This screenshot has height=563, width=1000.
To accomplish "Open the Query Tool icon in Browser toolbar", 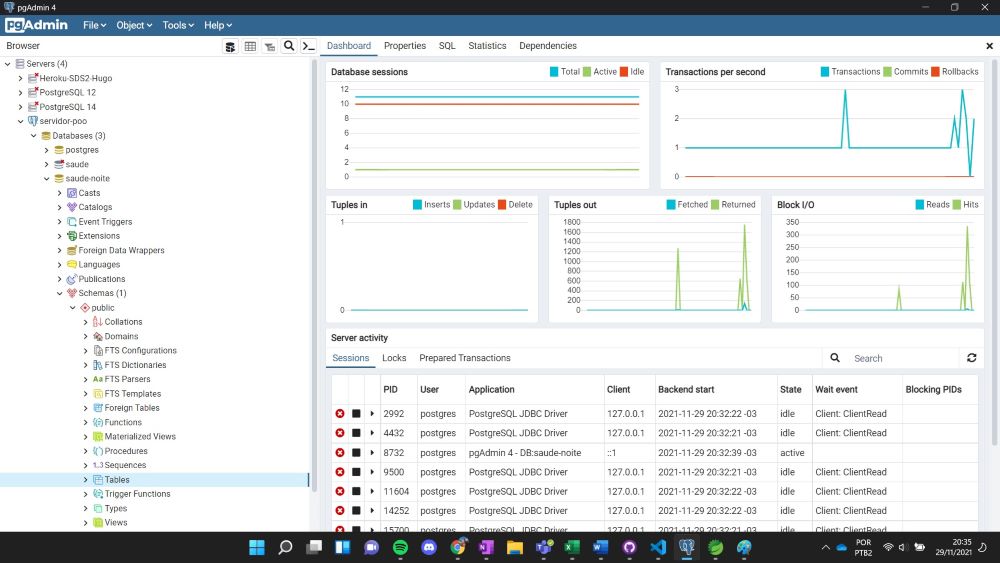I will 230,46.
